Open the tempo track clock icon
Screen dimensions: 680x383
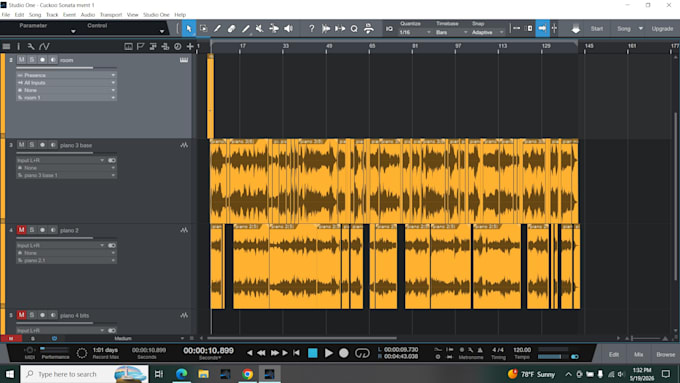(177, 46)
